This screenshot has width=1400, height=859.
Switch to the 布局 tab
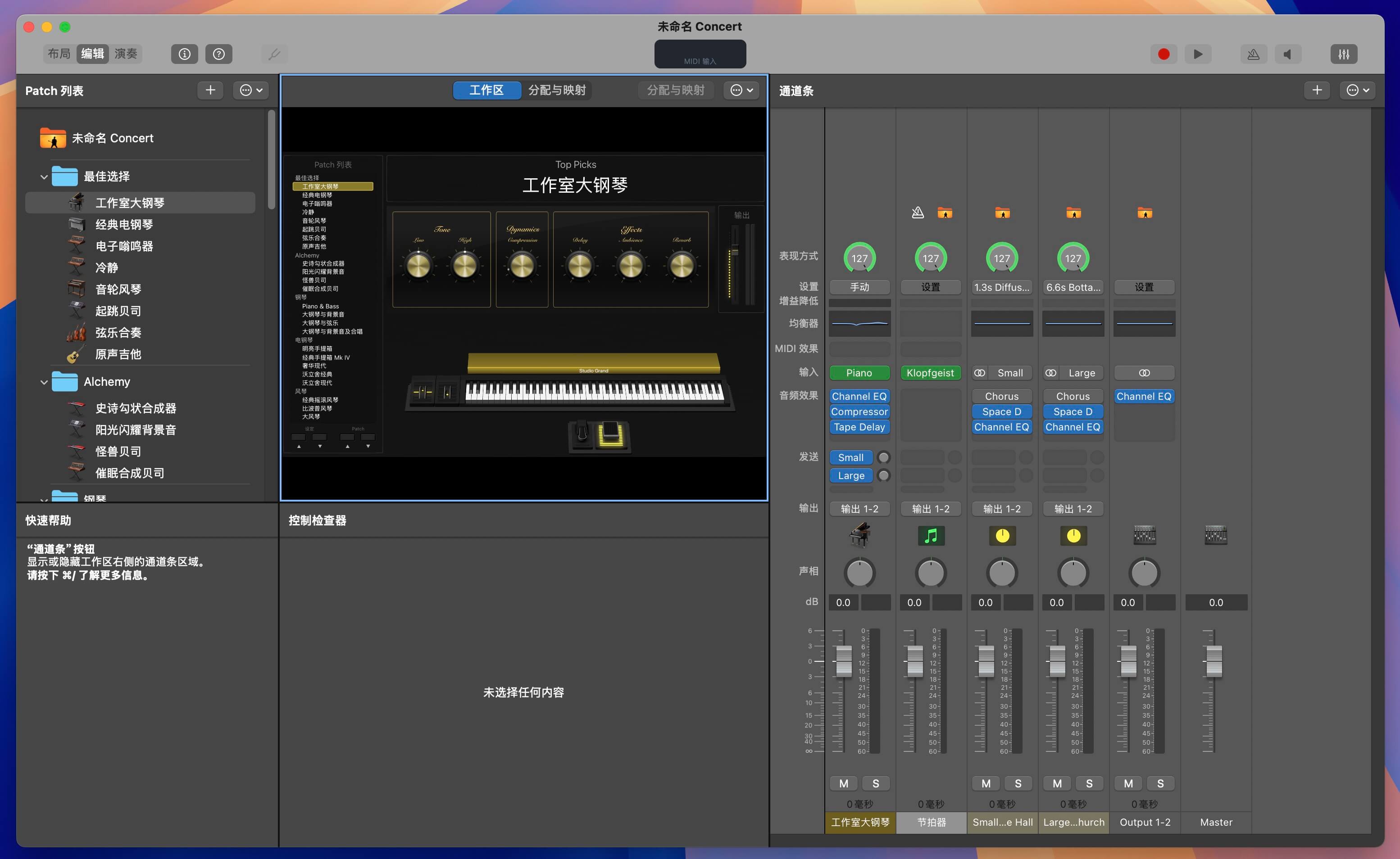(59, 54)
